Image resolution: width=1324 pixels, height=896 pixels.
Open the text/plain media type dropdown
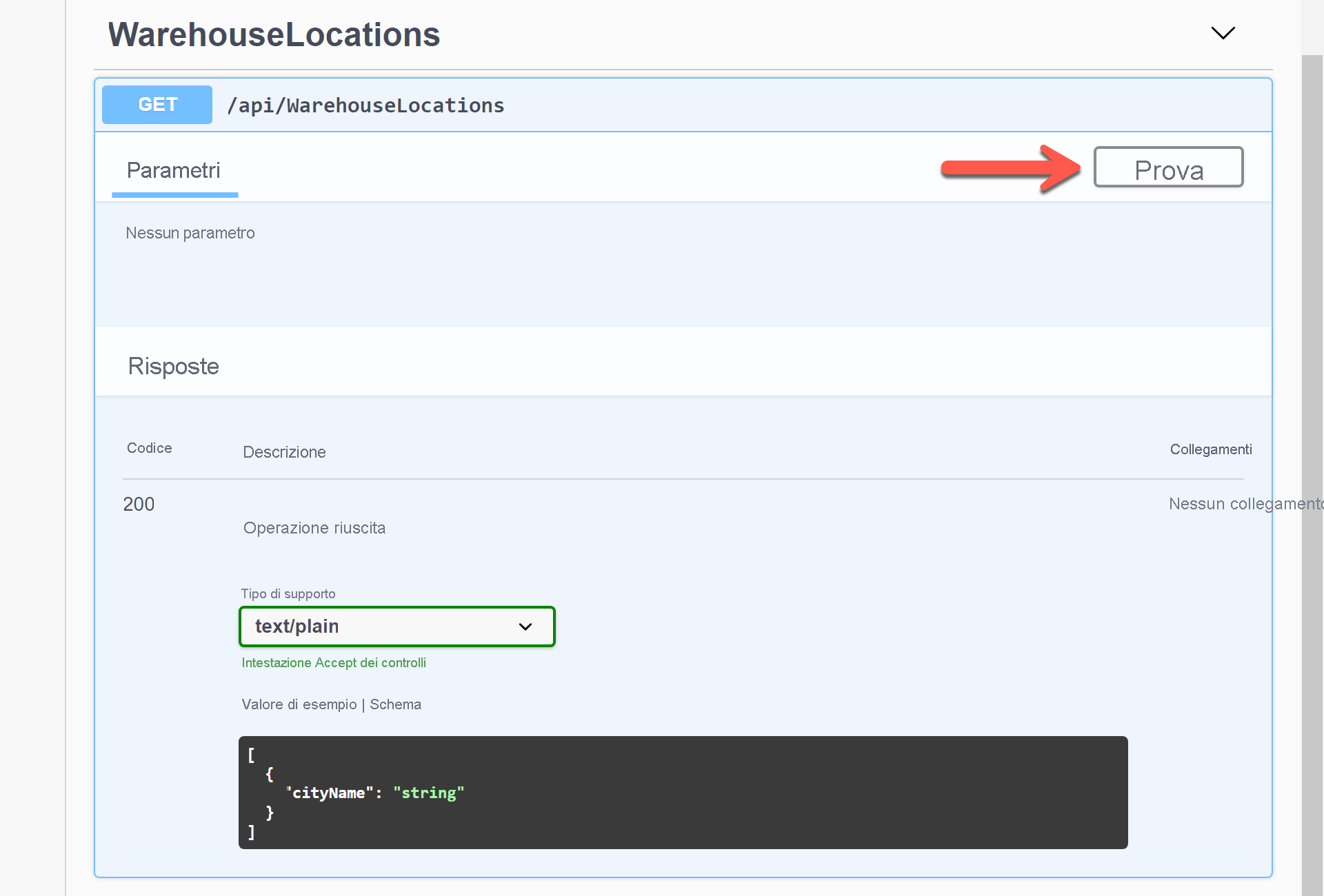[x=397, y=627]
